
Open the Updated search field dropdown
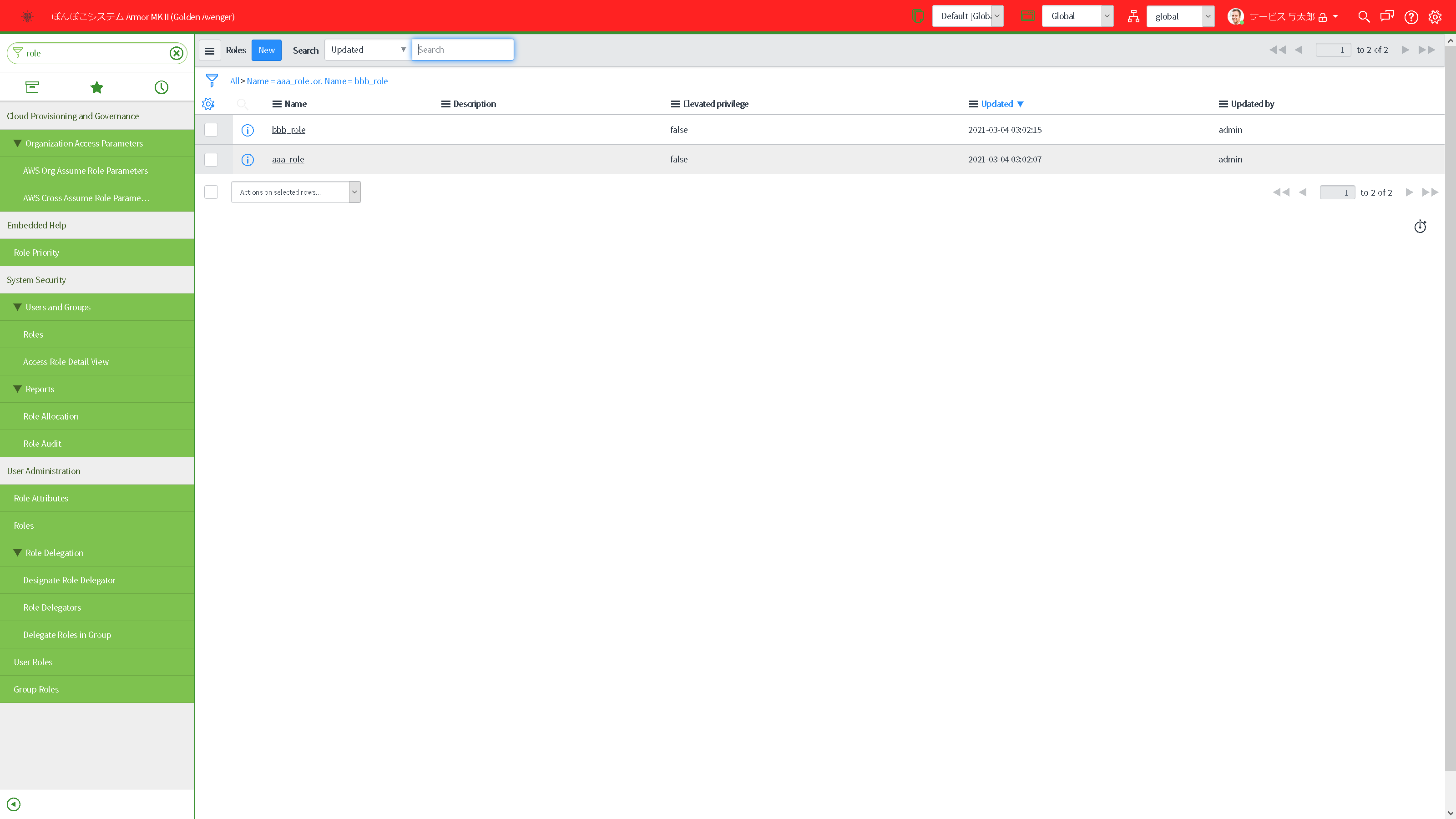tap(367, 50)
